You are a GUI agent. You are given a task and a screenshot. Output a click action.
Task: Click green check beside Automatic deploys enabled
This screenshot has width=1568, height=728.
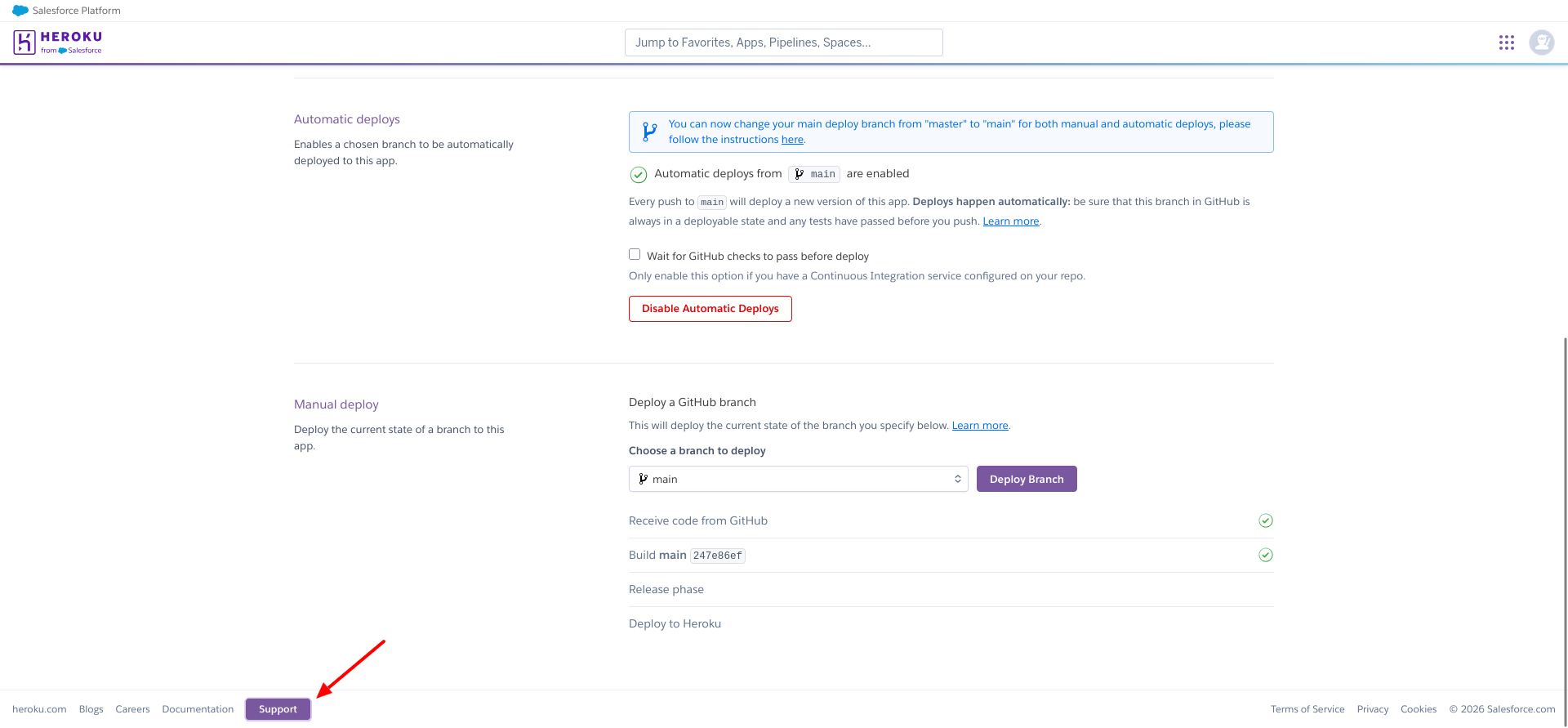[639, 174]
